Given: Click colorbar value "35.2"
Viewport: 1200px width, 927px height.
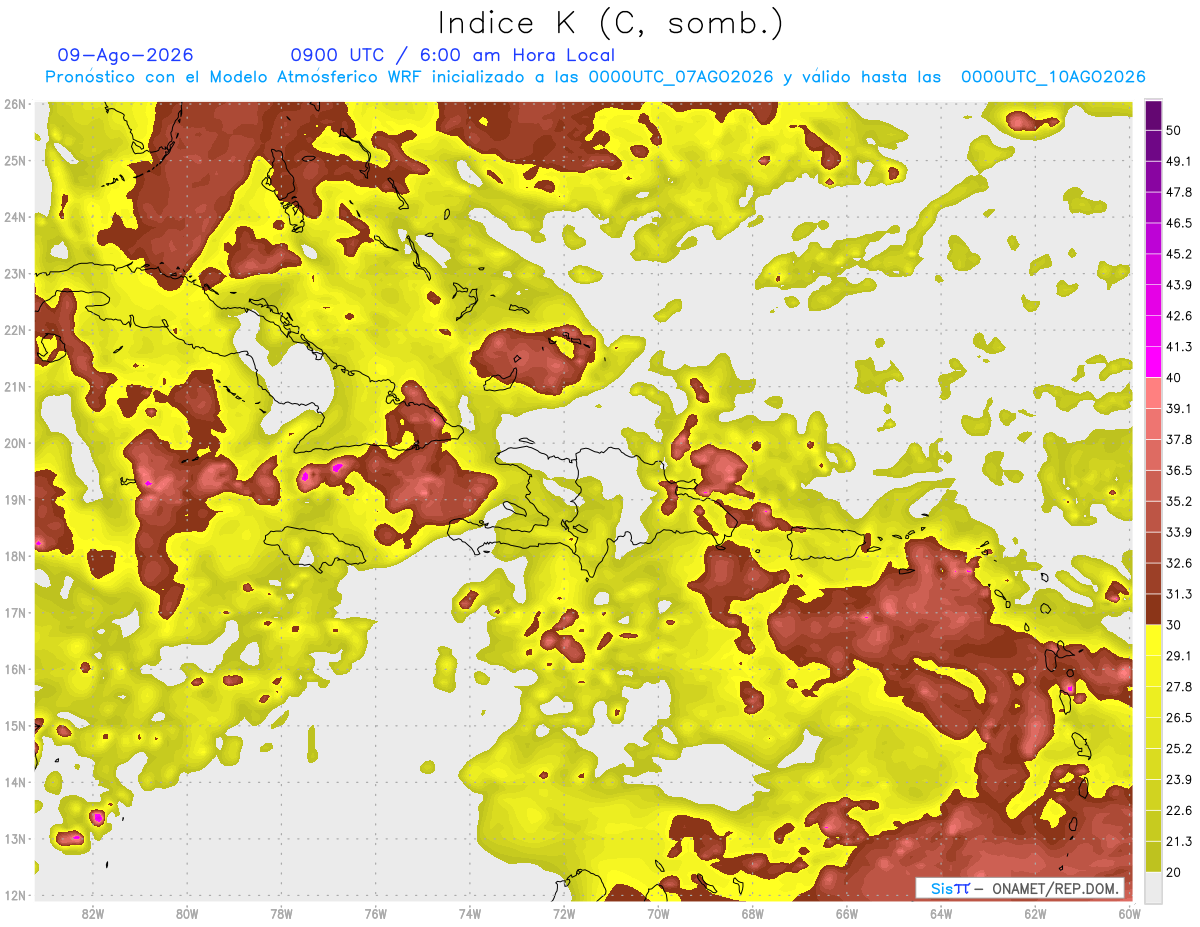Looking at the screenshot, I should (x=1179, y=501).
